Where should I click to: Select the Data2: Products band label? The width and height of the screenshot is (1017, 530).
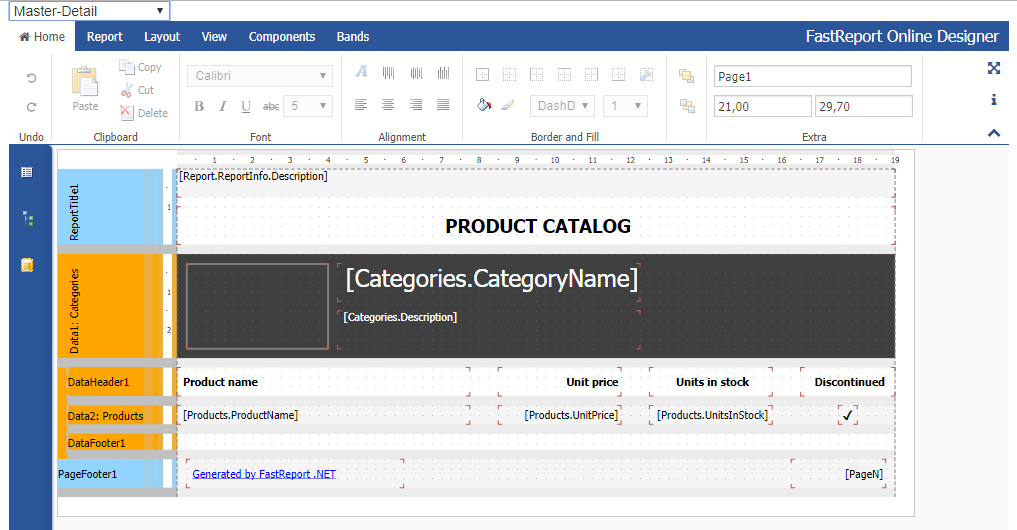pos(106,416)
